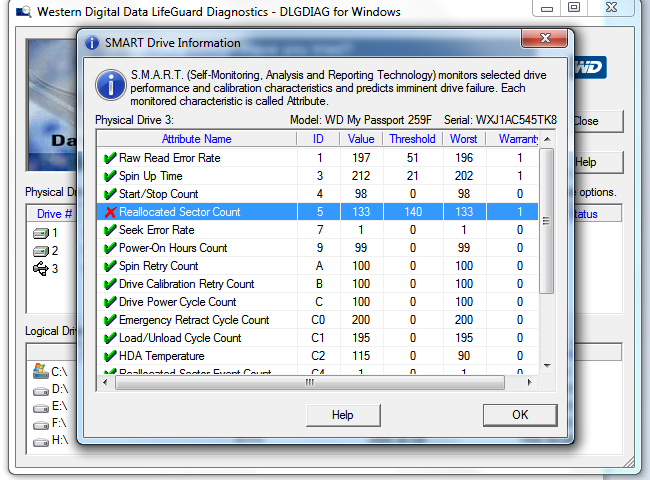
Task: Select the Power-On Hours Count row
Action: tap(318, 248)
